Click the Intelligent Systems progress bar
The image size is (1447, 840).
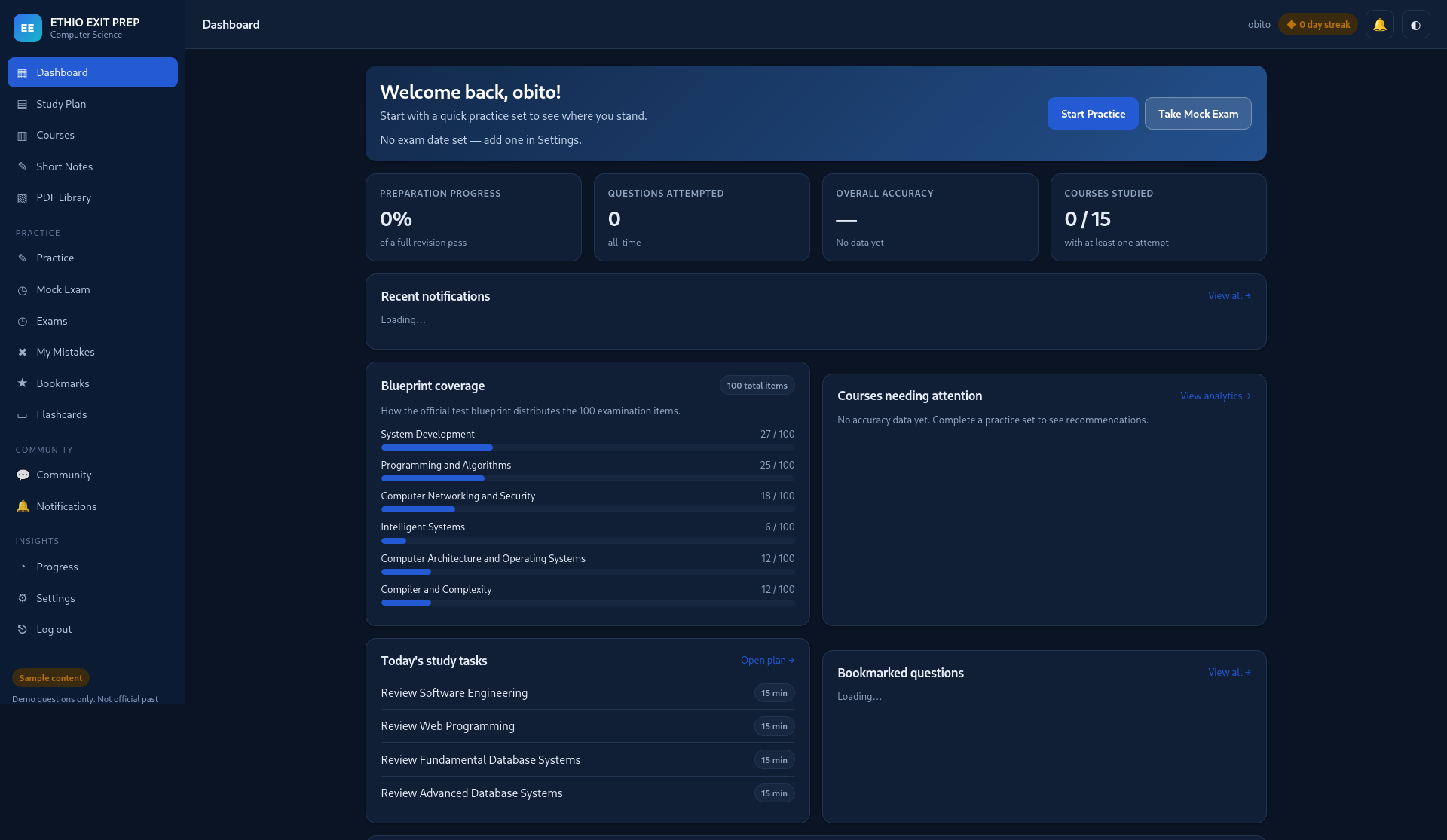tap(588, 541)
